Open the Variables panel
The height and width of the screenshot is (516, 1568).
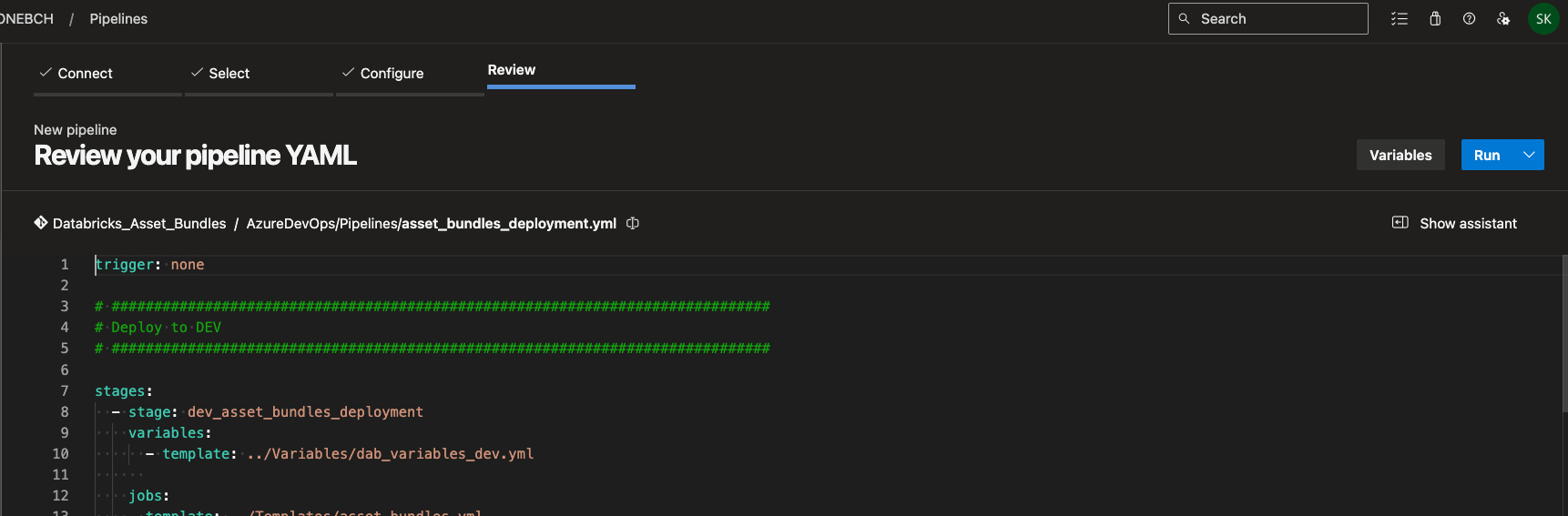(1400, 156)
